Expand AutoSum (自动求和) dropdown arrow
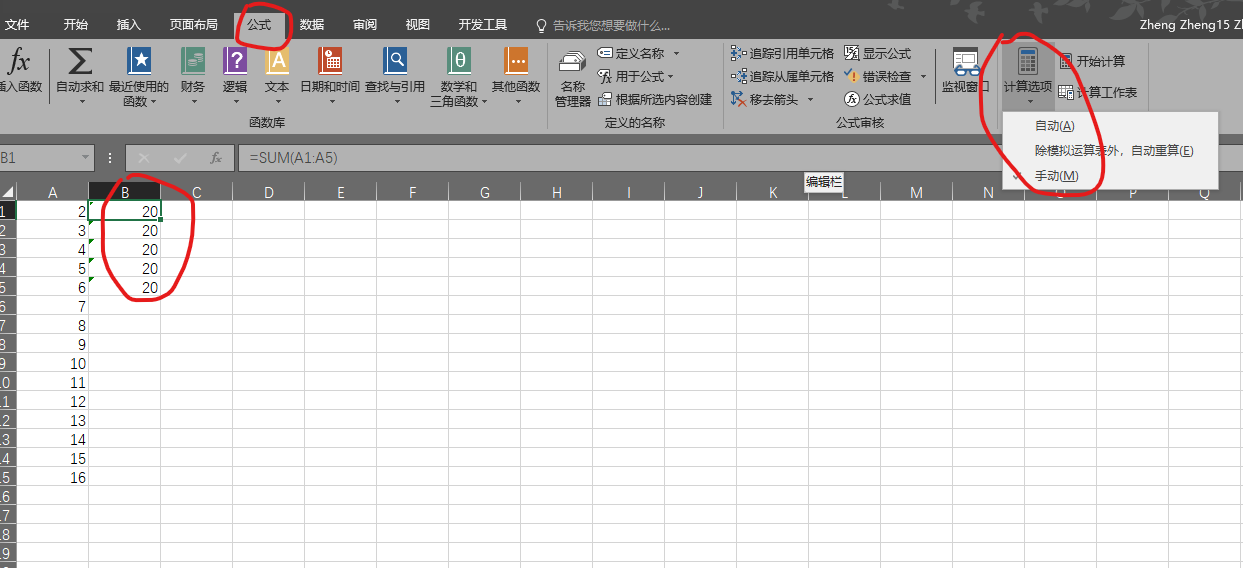 tap(80, 101)
